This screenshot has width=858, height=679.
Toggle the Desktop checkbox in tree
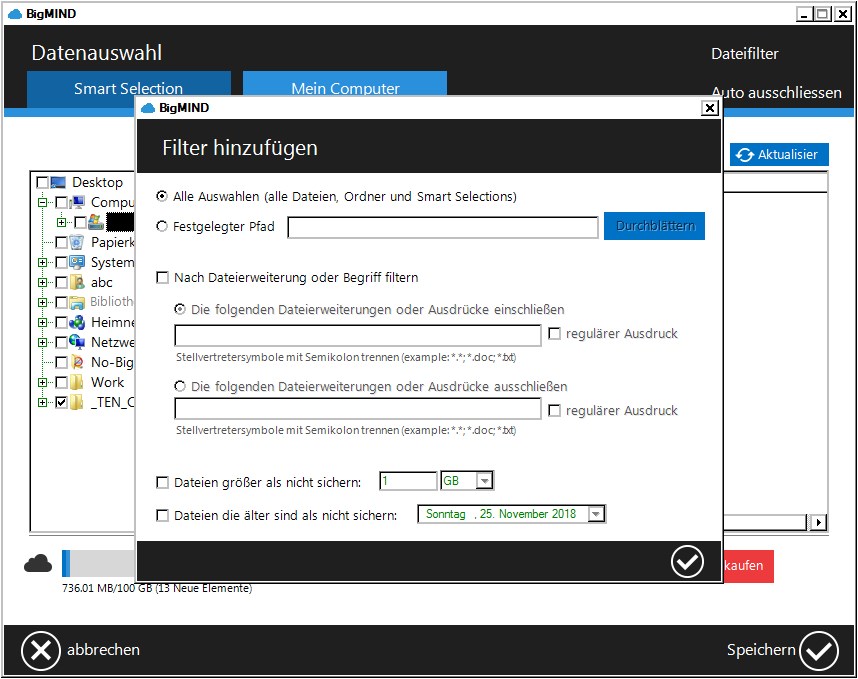[42, 182]
